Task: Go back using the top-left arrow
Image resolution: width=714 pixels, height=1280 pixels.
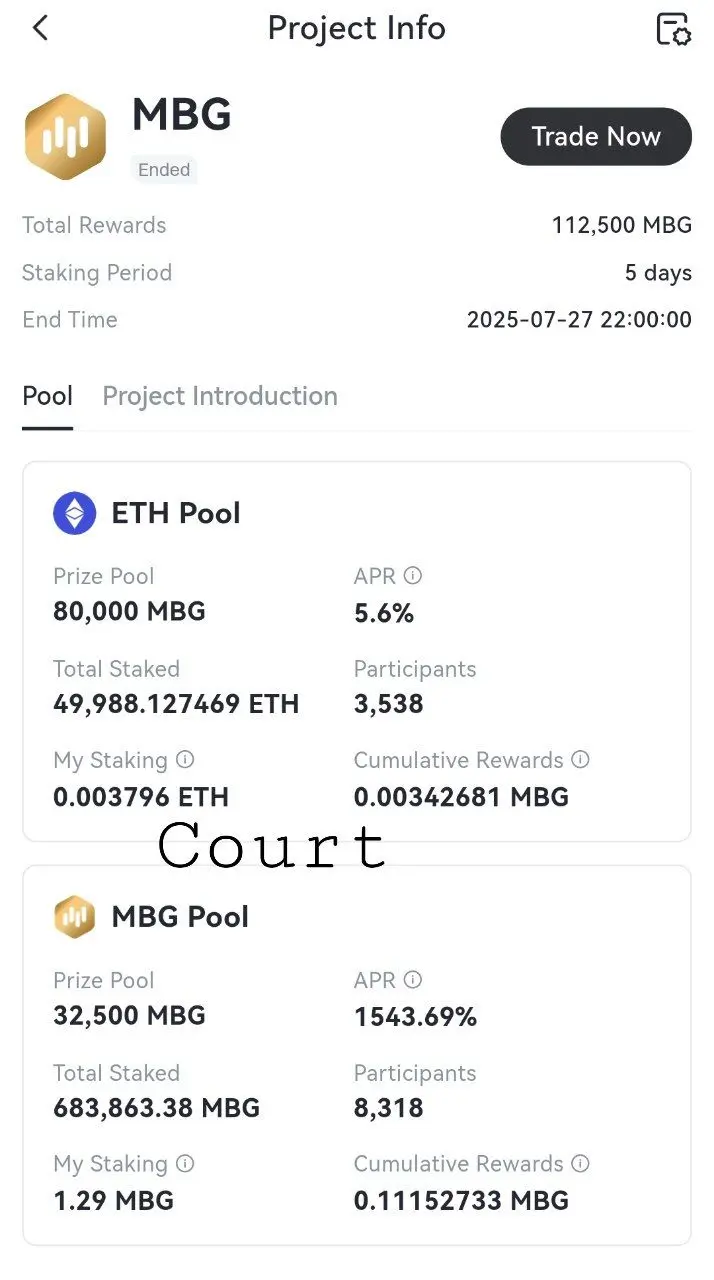Action: (x=40, y=28)
